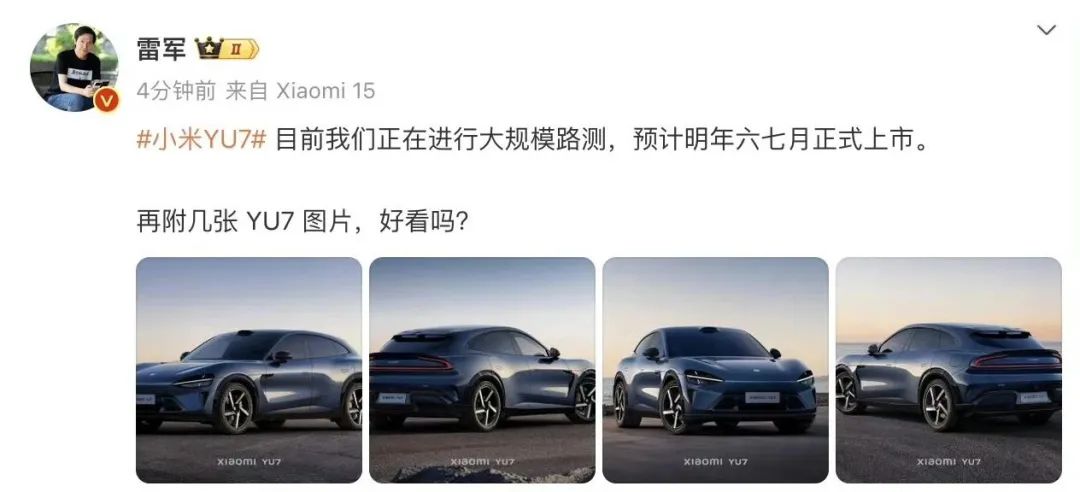Click the orange V verified badge
This screenshot has height=492, width=1080.
pyautogui.click(x=106, y=101)
